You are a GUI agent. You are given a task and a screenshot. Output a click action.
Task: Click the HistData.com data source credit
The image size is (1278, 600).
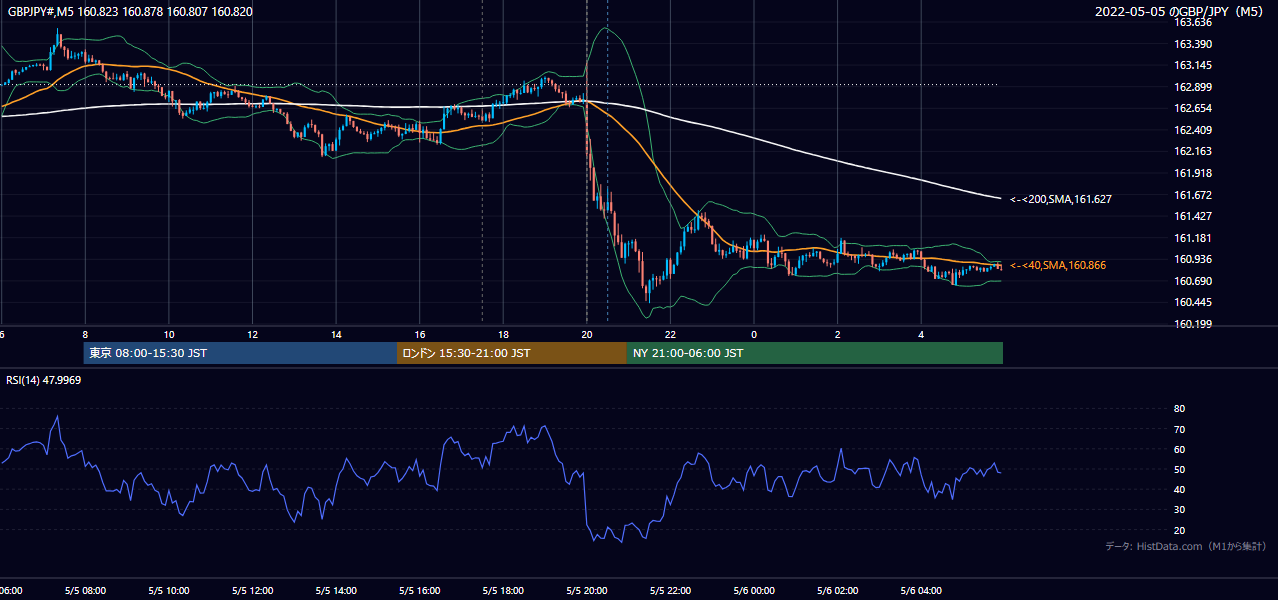[x=1185, y=546]
